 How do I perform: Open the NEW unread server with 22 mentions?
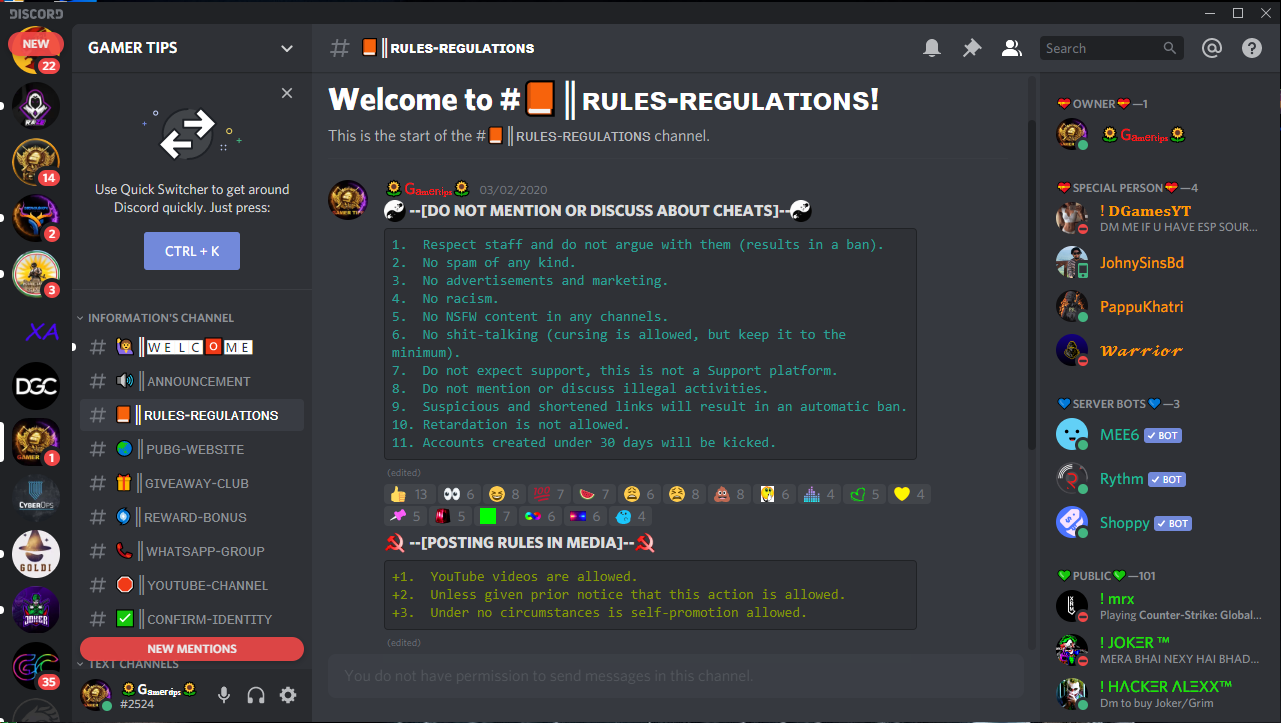[x=36, y=50]
